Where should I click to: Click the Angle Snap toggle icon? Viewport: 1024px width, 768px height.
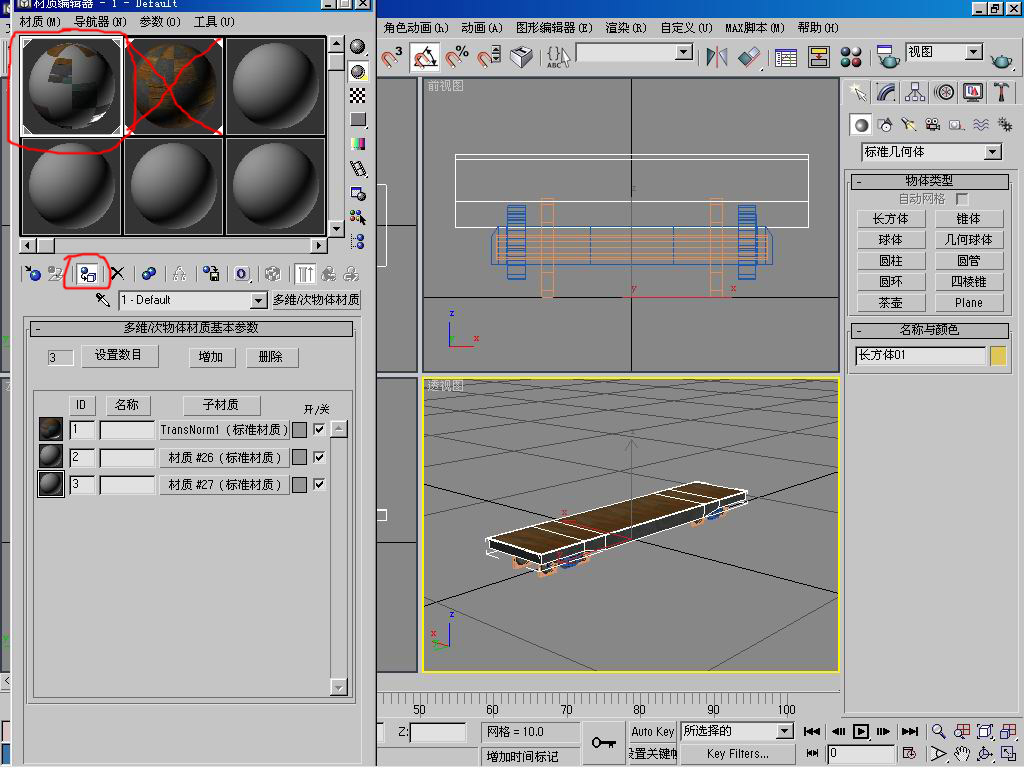point(424,57)
